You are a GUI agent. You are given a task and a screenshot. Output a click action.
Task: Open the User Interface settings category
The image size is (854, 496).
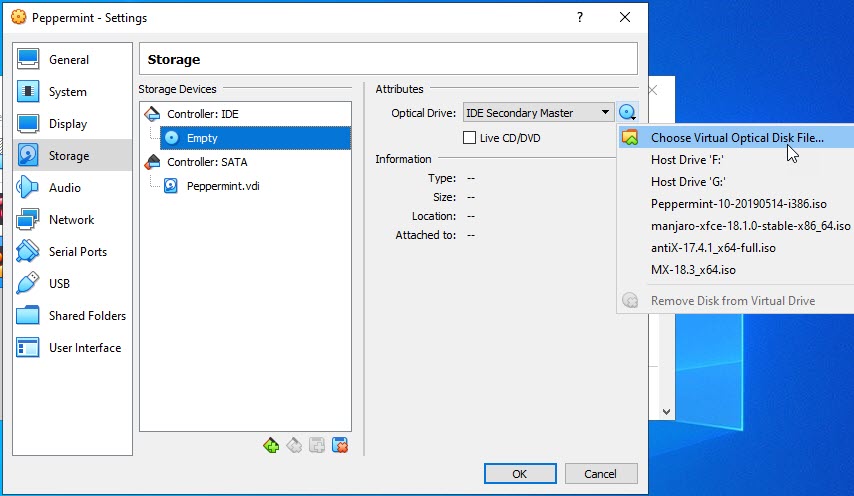[72, 347]
